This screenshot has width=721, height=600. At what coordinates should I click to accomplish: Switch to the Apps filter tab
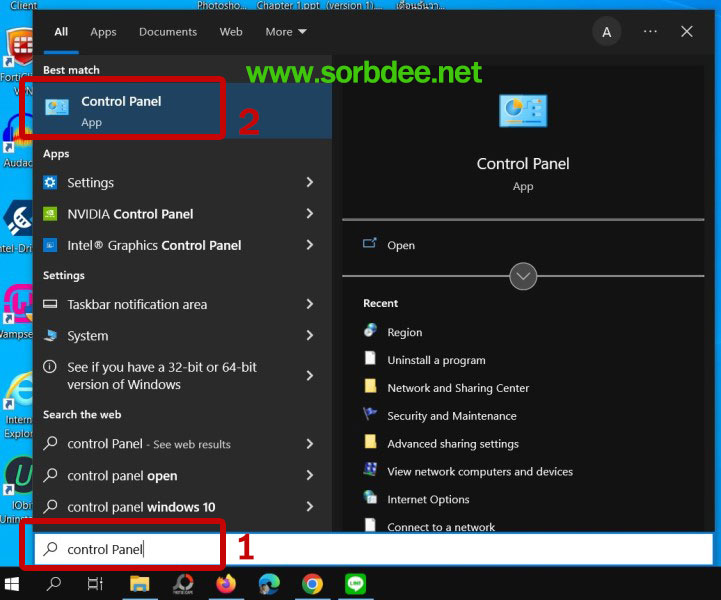point(103,32)
